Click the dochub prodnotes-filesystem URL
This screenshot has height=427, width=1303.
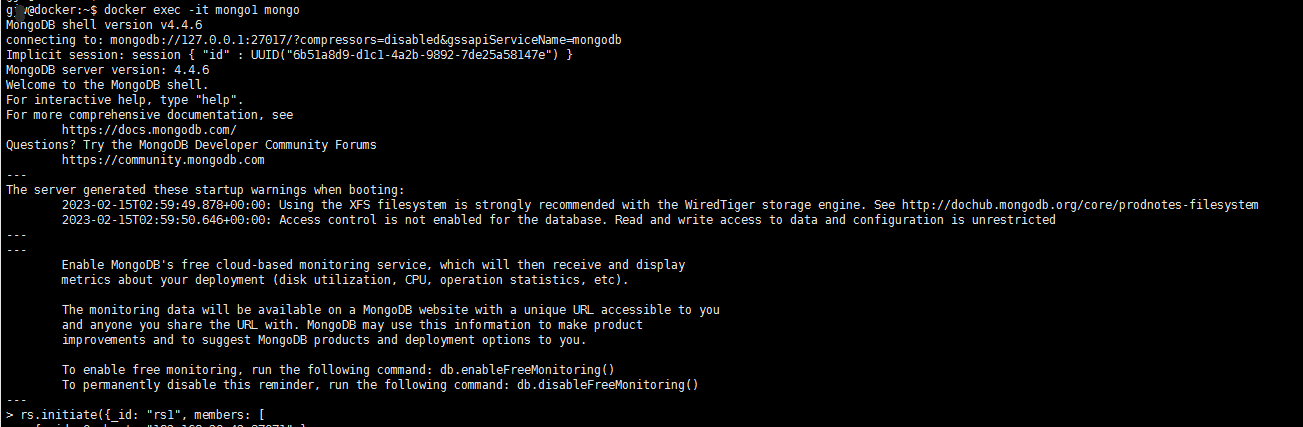coord(1080,205)
